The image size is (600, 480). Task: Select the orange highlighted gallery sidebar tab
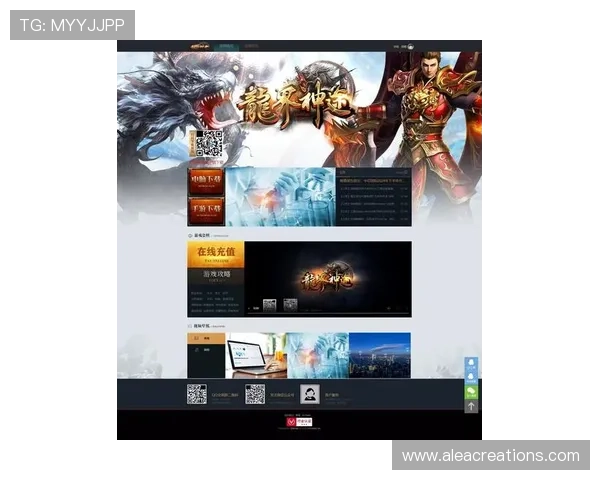point(205,339)
